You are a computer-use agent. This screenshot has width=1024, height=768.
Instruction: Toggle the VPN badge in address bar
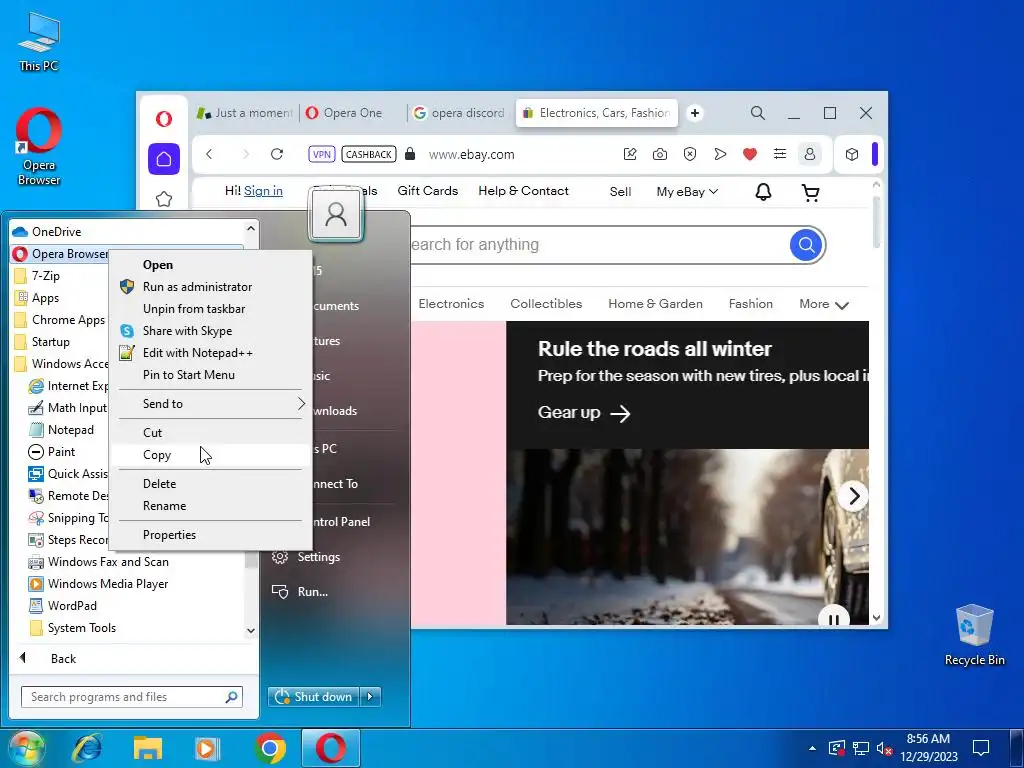click(321, 154)
